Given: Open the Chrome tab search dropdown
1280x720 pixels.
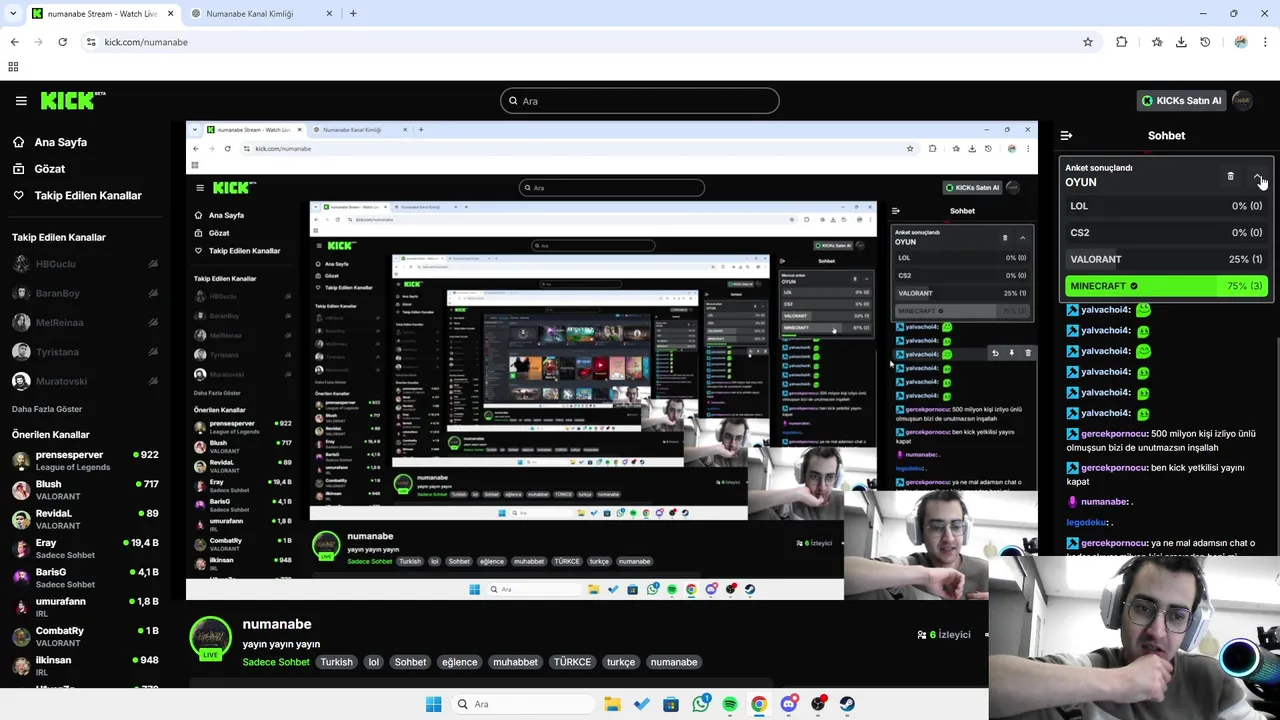Looking at the screenshot, I should pyautogui.click(x=13, y=14).
